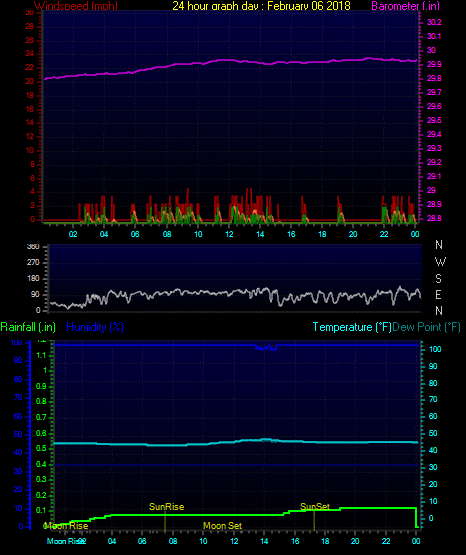Click the Humidity (%) legend label
Viewport: 466px width, 555px height.
95,327
